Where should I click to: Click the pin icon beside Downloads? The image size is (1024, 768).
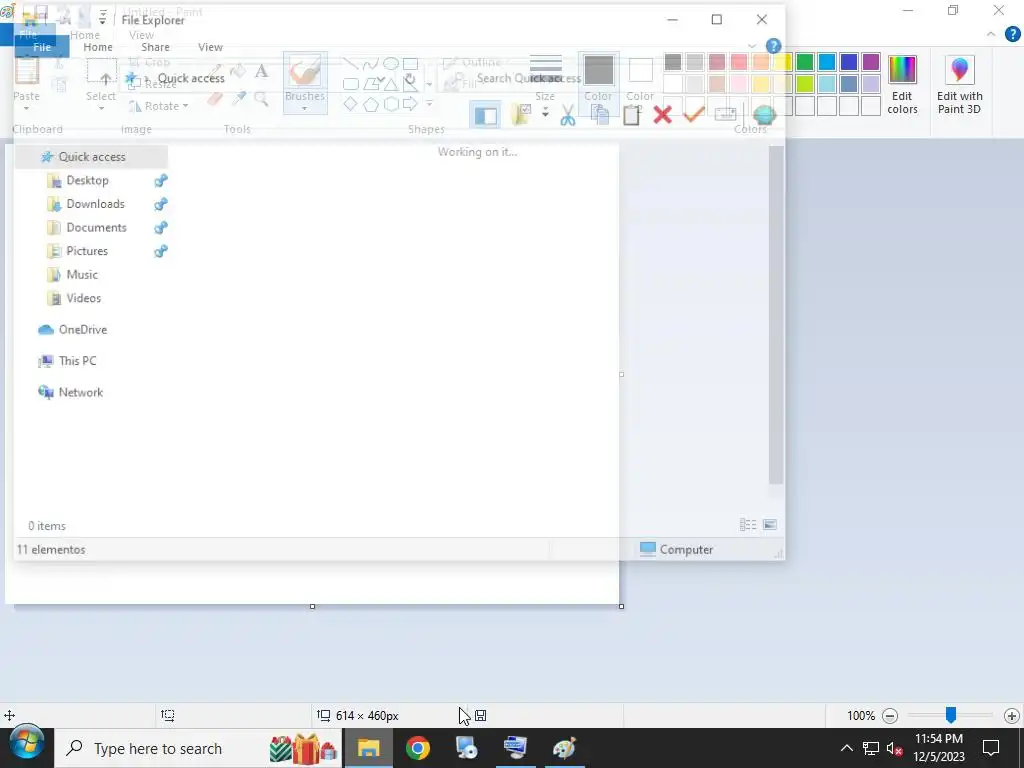point(161,204)
